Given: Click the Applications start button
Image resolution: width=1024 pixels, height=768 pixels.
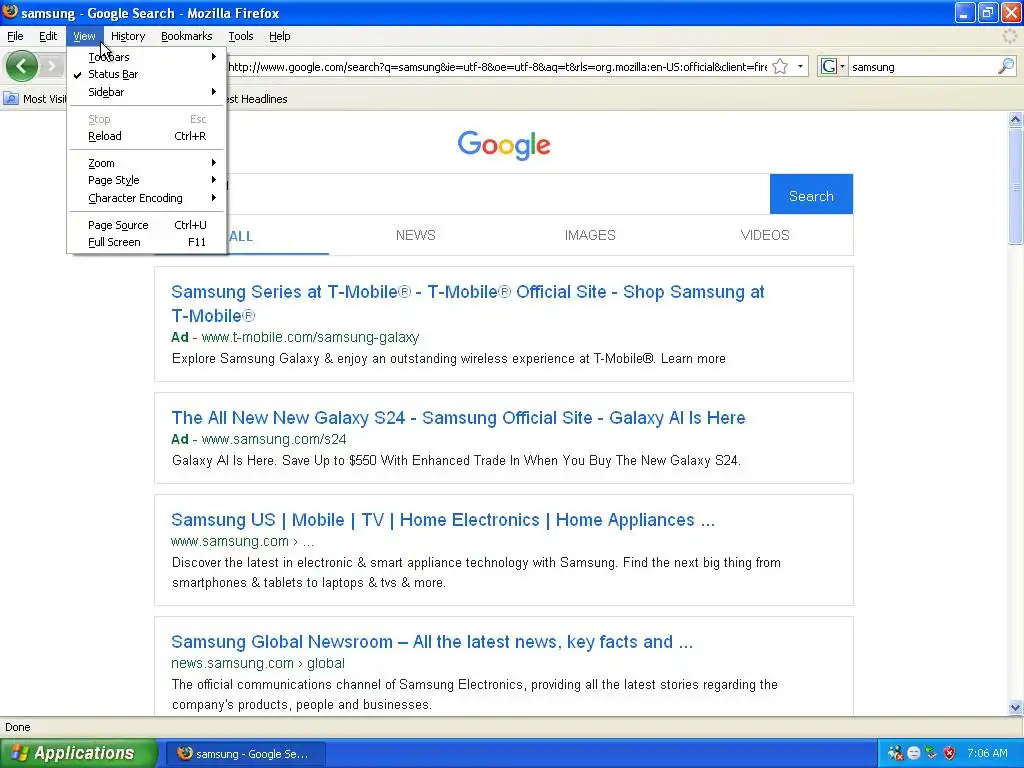Looking at the screenshot, I should [78, 753].
